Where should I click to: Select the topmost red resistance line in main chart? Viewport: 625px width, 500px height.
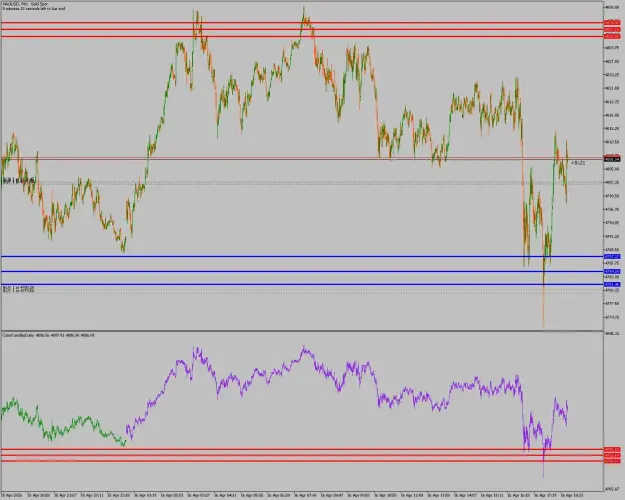[x=302, y=23]
